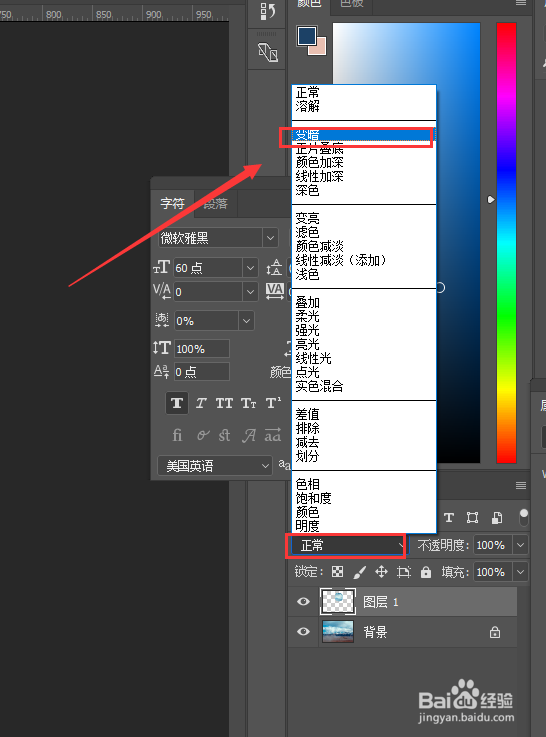Click the baseline shift 0 点 field
Image resolution: width=546 pixels, height=737 pixels.
pos(202,372)
